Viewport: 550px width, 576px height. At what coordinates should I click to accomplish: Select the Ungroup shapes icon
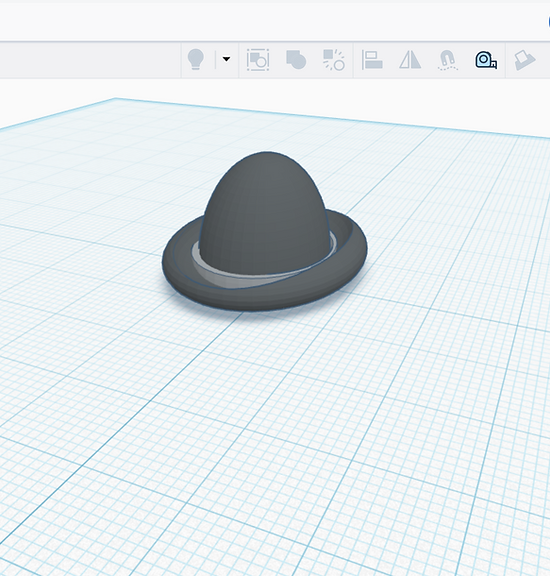tap(334, 60)
